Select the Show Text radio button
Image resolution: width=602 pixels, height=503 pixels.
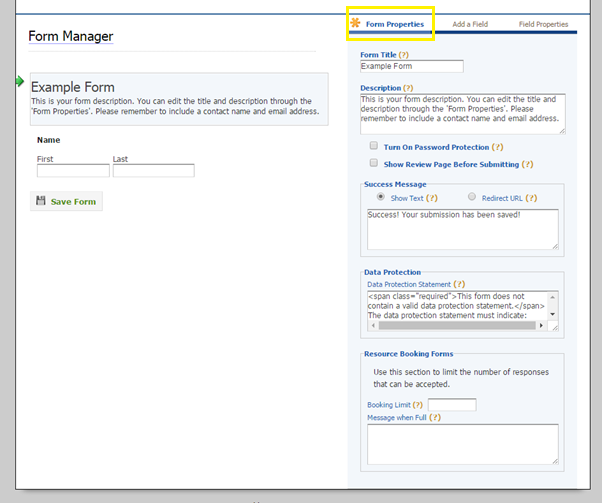[x=381, y=197]
